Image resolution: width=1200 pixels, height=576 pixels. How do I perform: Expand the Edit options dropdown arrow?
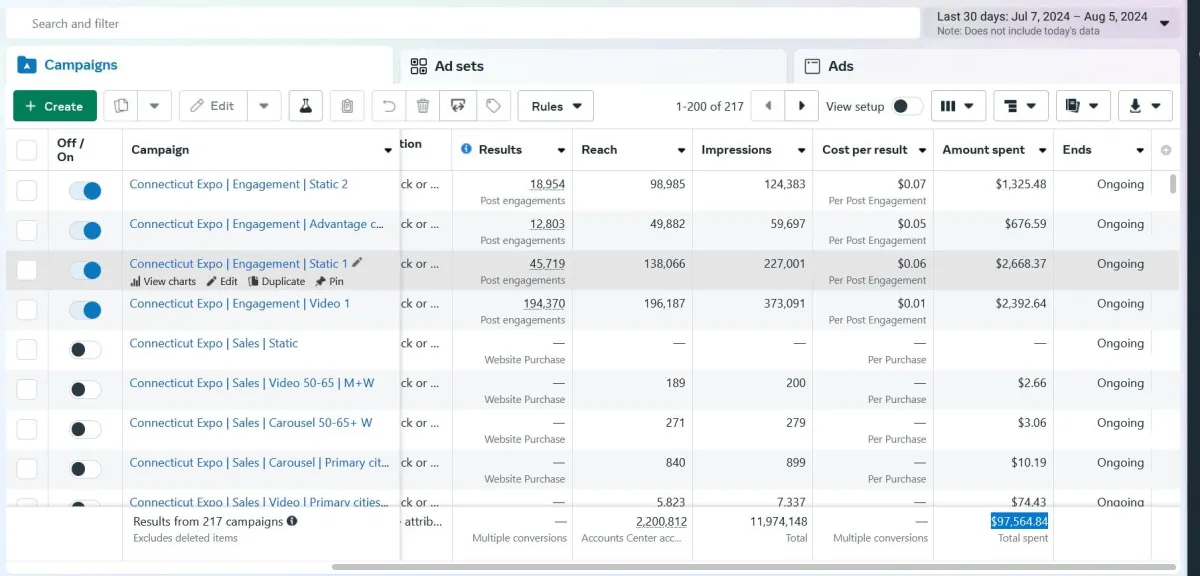pos(264,106)
